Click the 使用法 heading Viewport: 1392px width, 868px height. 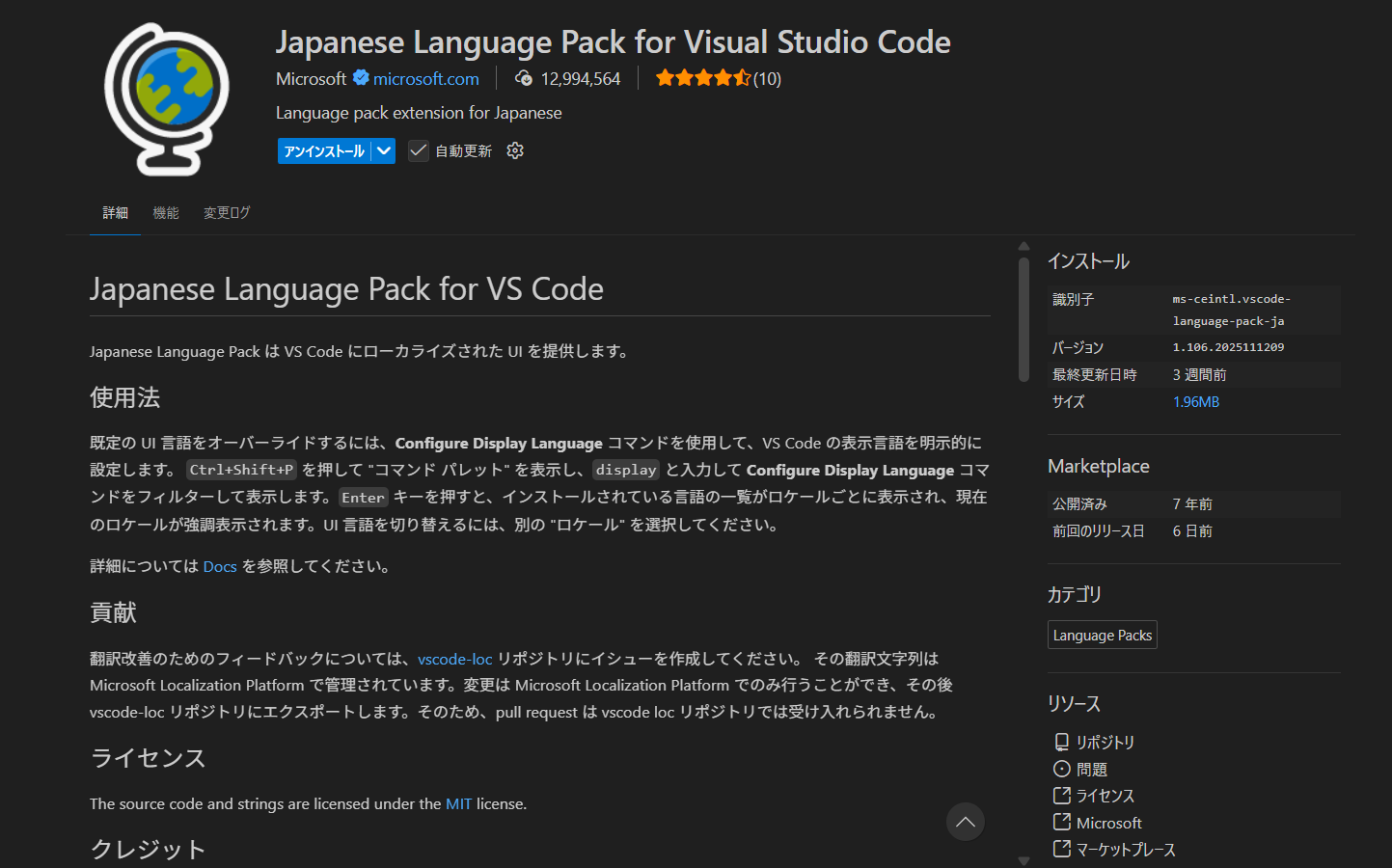point(124,397)
